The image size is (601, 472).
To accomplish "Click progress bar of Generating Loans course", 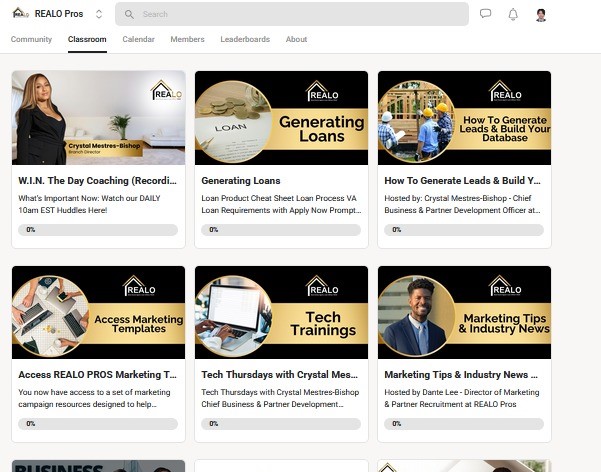I will point(281,230).
